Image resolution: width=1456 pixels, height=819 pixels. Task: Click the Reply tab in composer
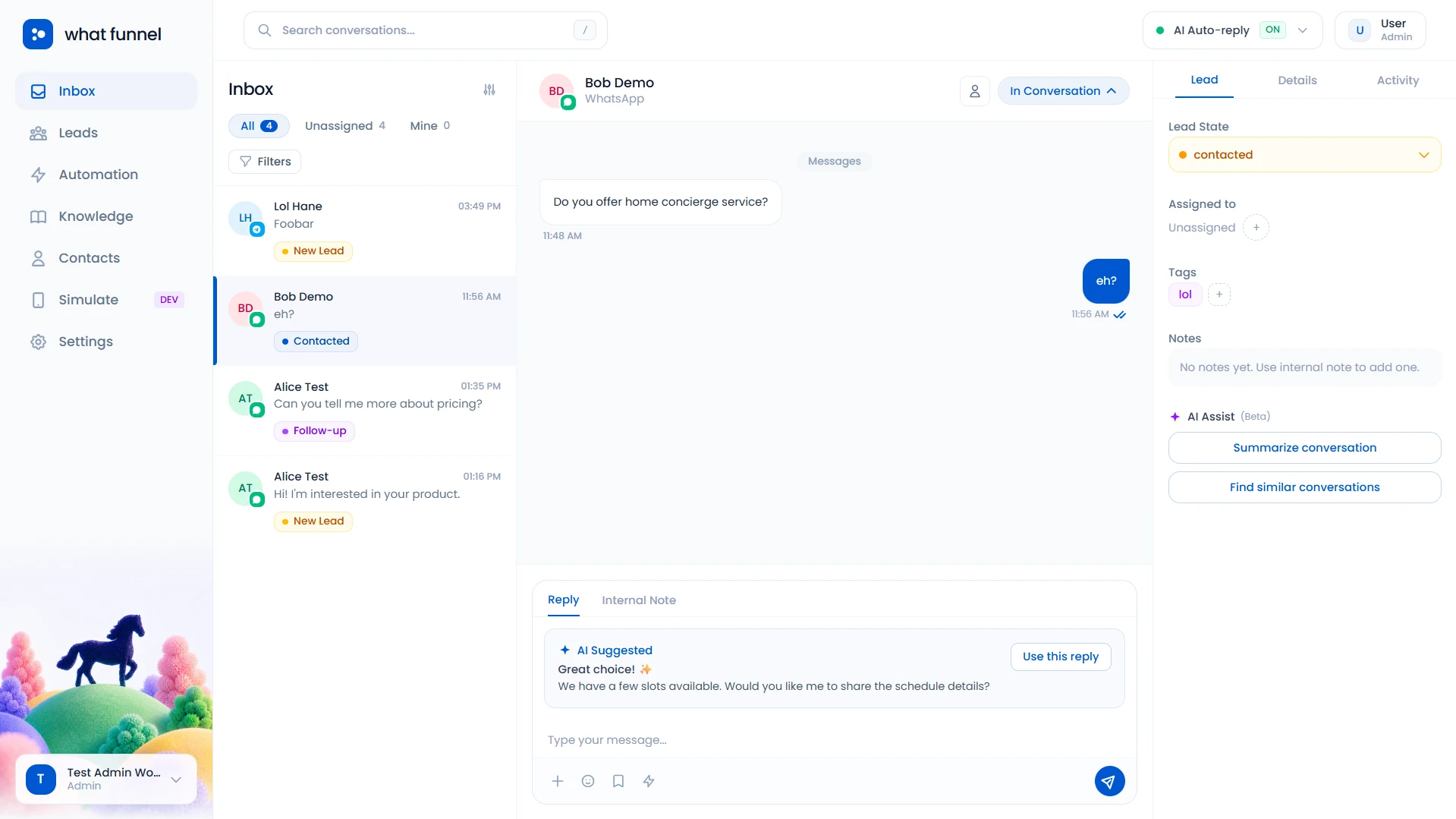(563, 600)
